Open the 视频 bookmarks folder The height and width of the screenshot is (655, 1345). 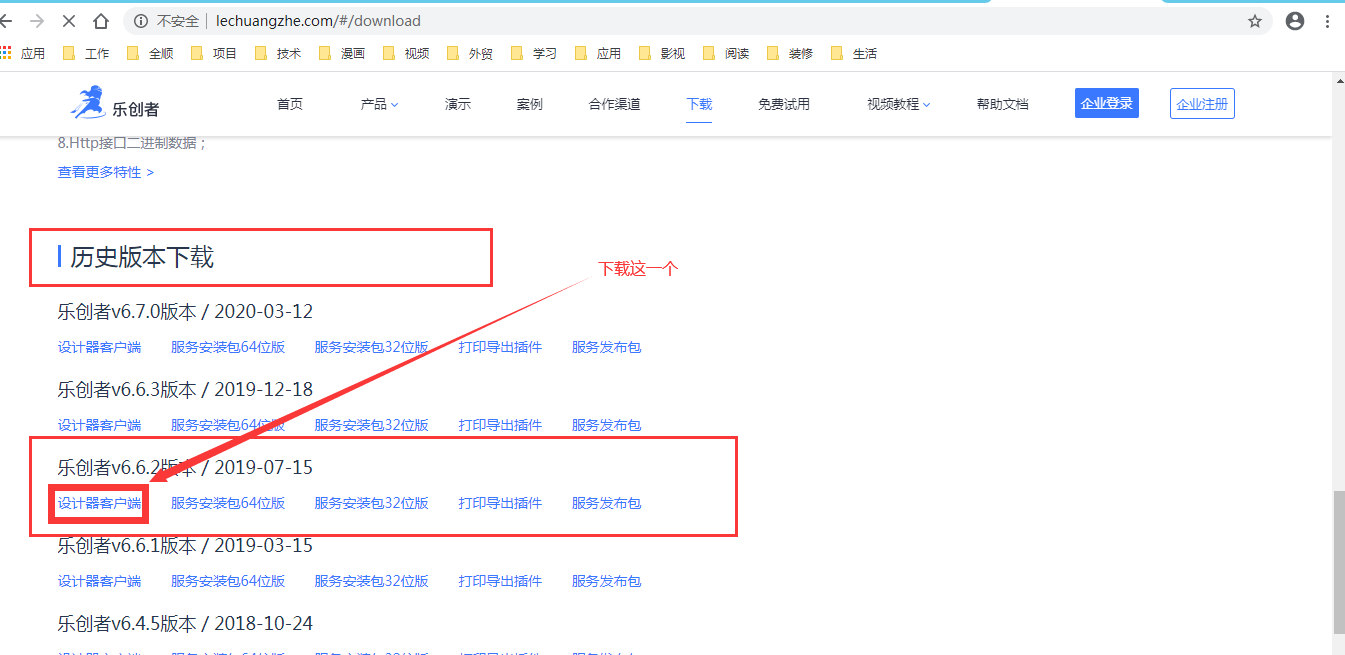pos(406,53)
